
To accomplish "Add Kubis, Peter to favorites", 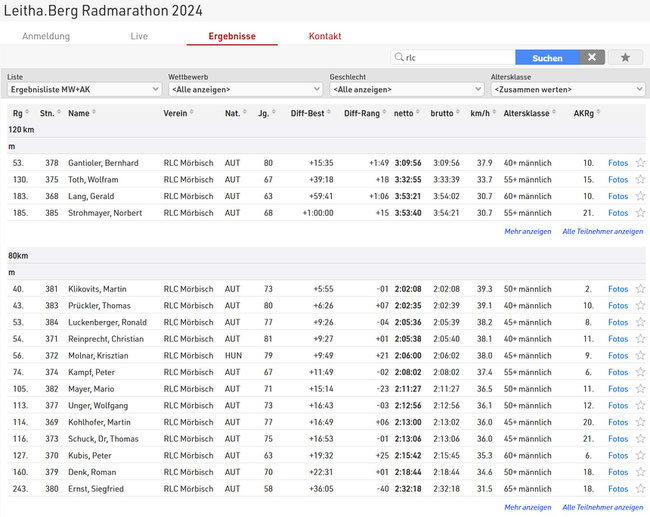I will (x=640, y=455).
